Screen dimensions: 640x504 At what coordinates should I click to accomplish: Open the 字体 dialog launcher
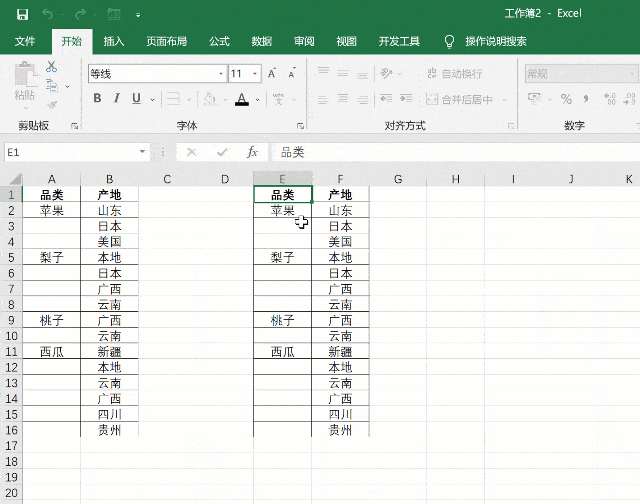(300, 126)
